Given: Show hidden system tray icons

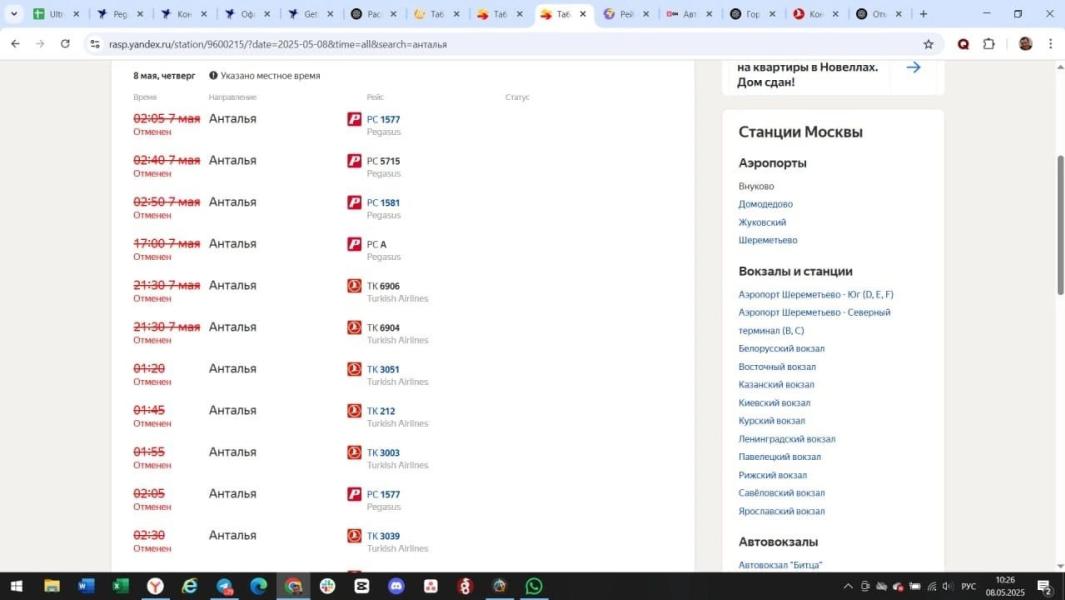Looking at the screenshot, I should click(x=848, y=586).
